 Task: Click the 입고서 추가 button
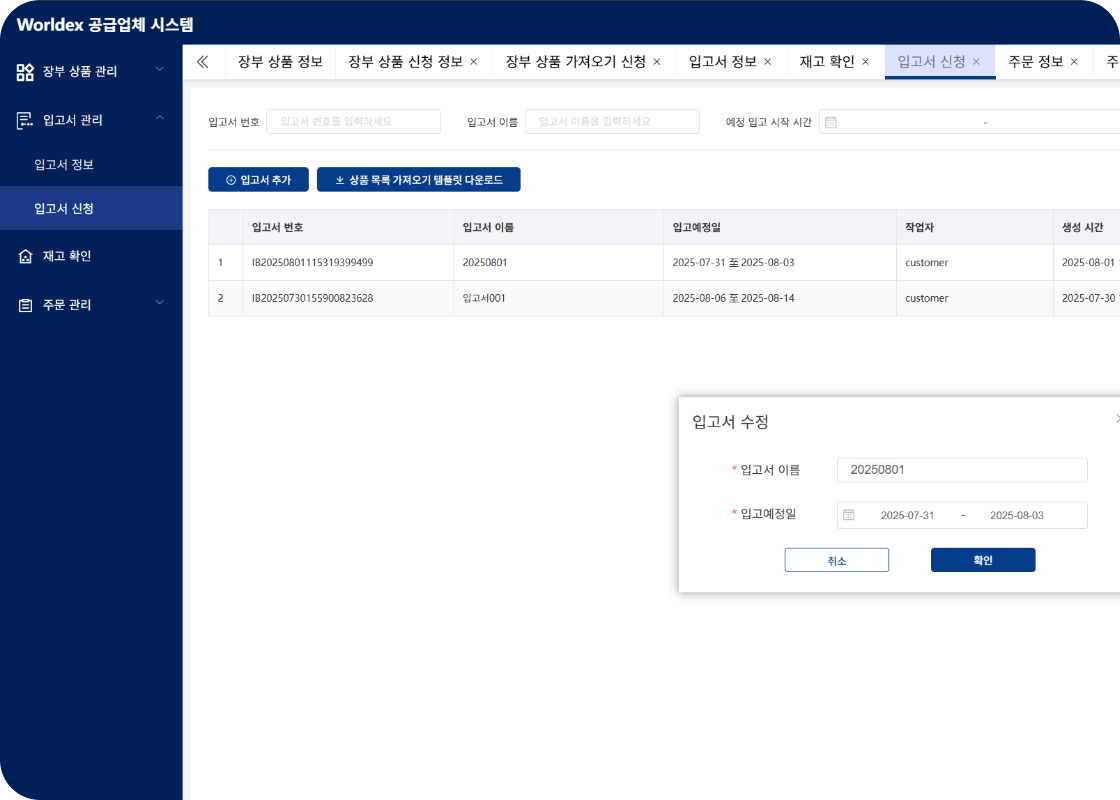pyautogui.click(x=258, y=180)
